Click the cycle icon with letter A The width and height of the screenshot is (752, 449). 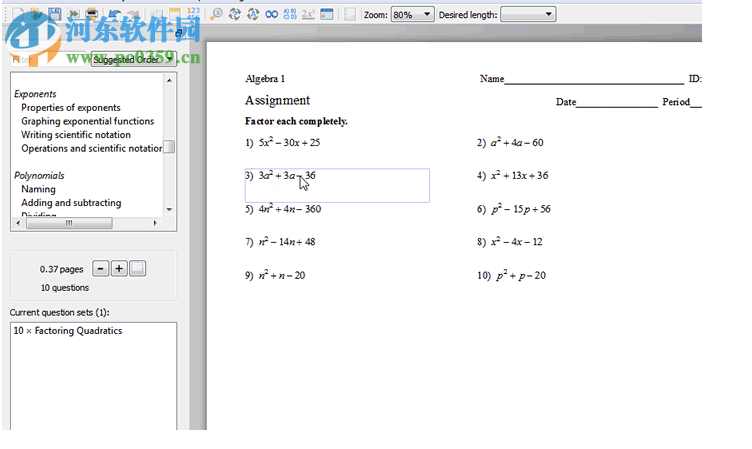[x=253, y=14]
